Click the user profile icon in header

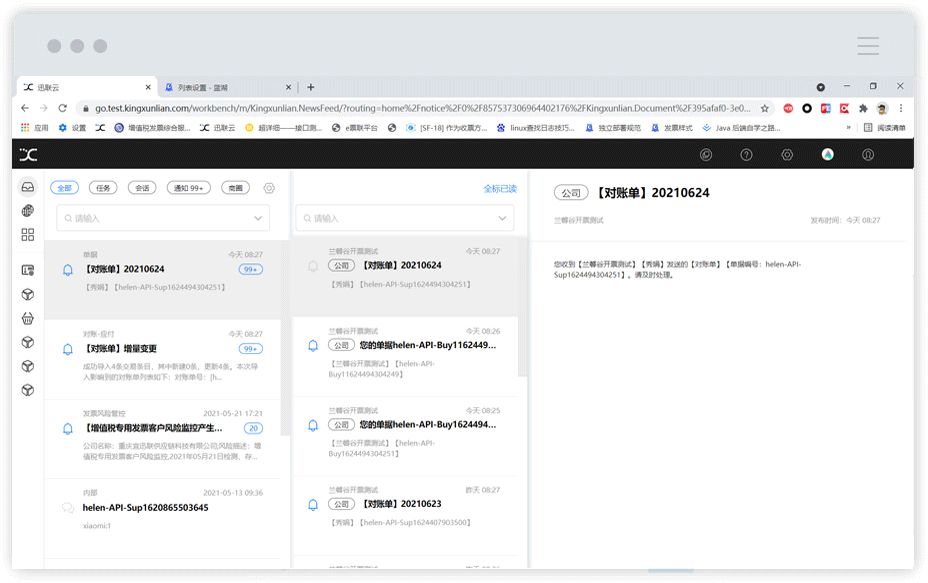click(868, 154)
